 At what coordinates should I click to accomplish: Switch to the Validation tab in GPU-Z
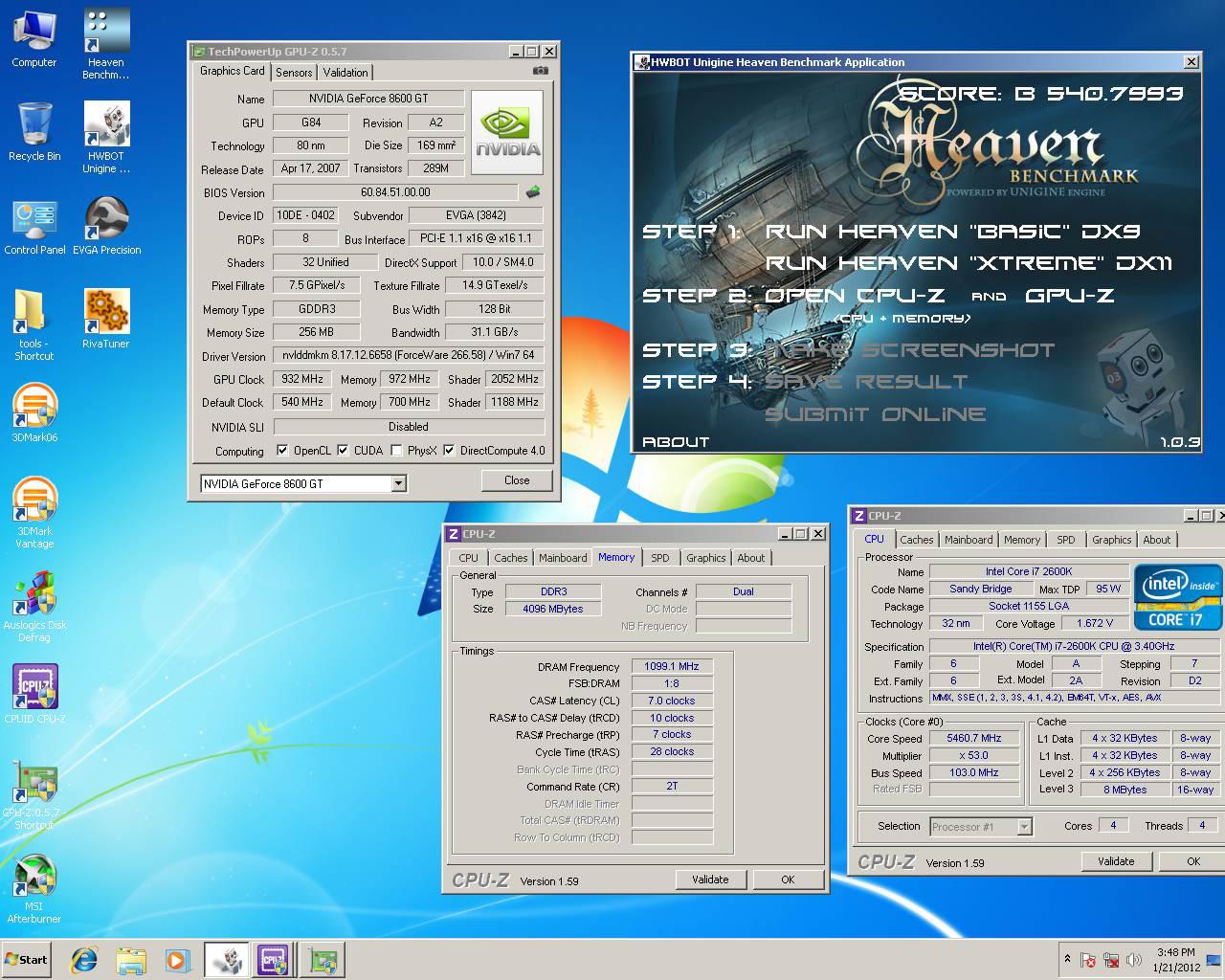pyautogui.click(x=345, y=73)
